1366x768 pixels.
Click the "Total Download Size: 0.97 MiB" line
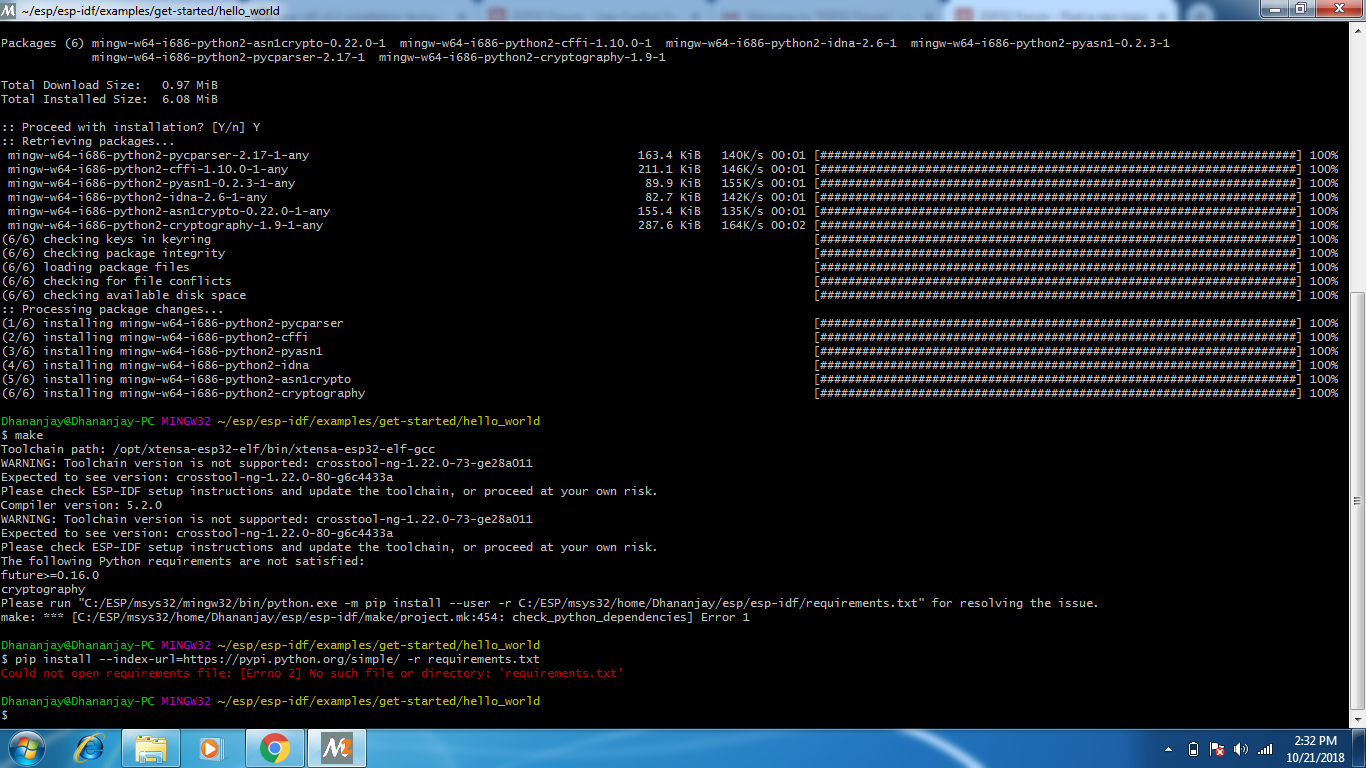(x=109, y=85)
